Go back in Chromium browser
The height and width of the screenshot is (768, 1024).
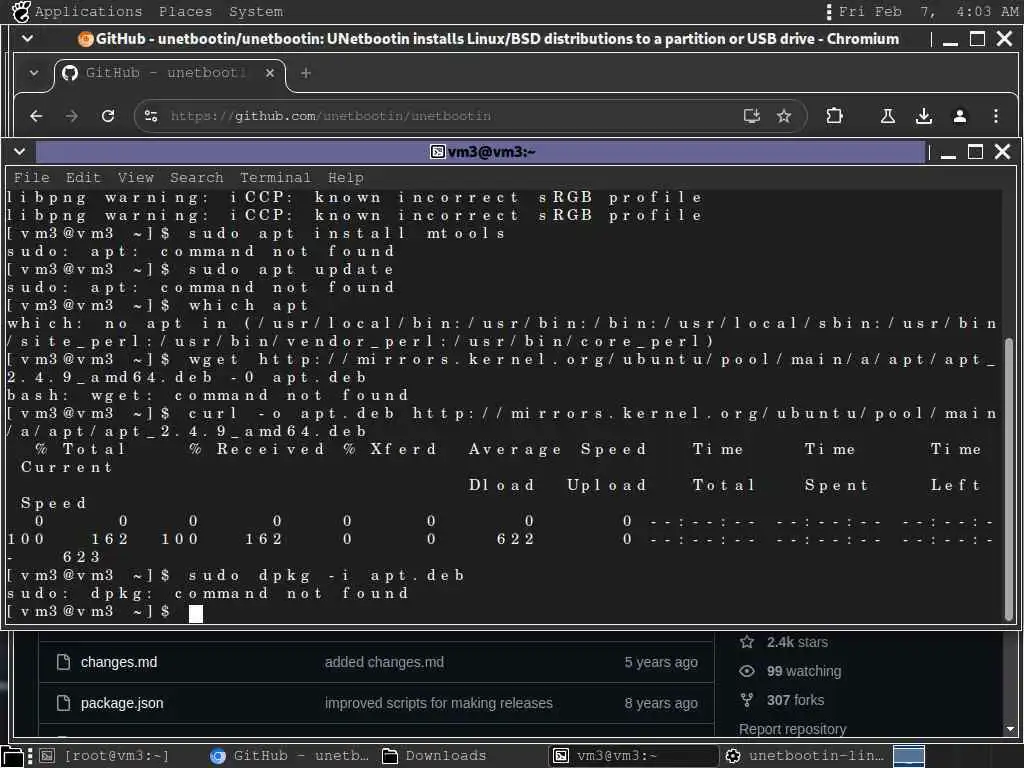(37, 116)
